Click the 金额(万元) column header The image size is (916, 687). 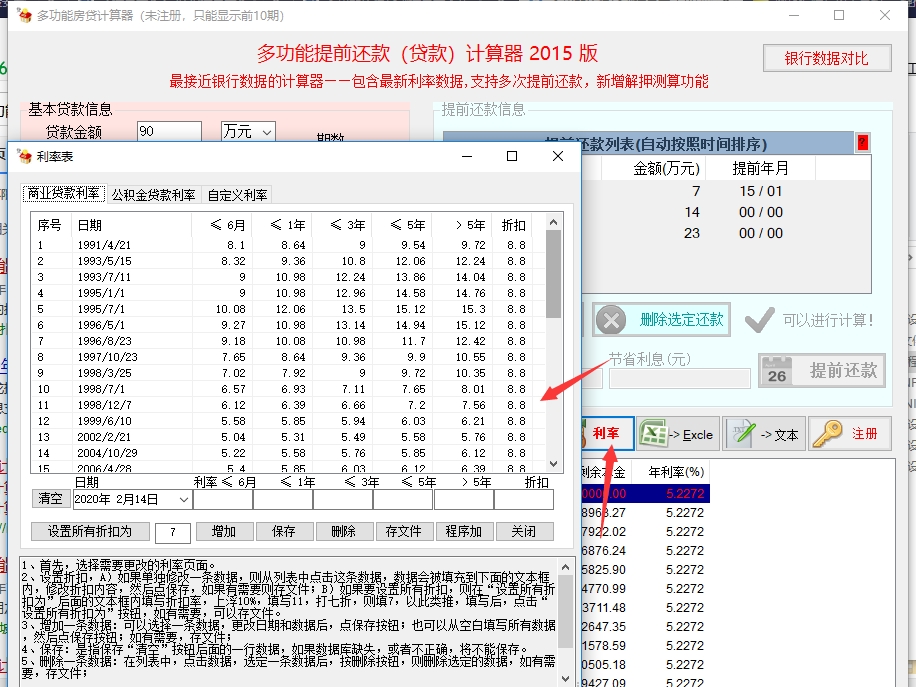654,169
